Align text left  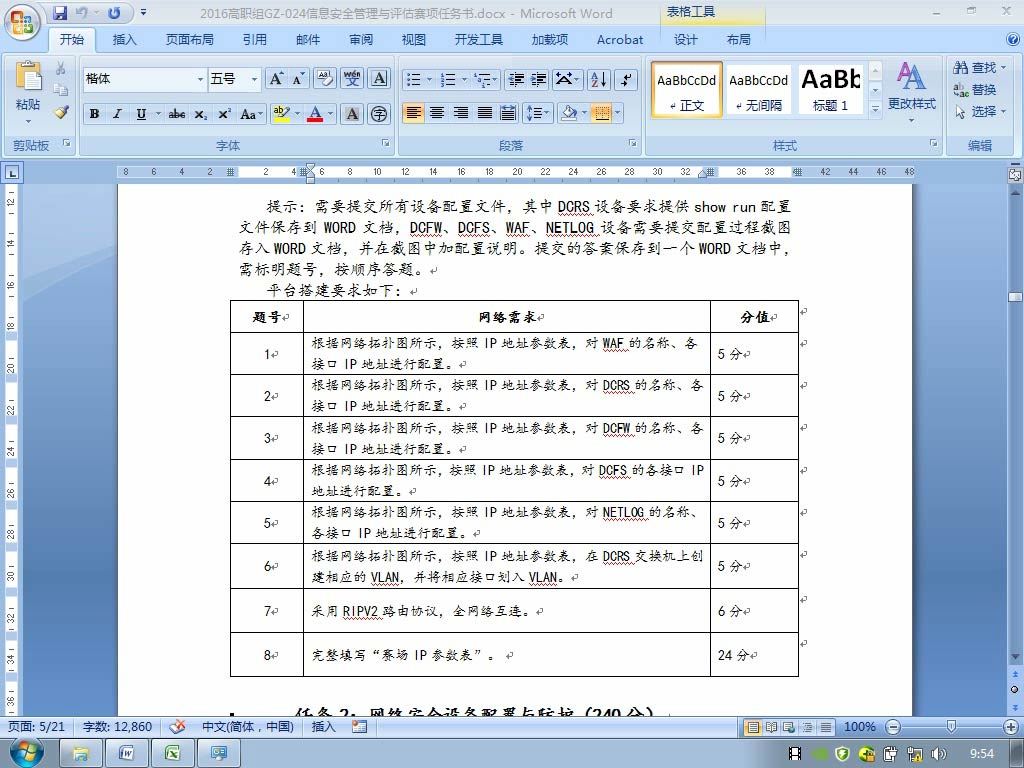[413, 114]
